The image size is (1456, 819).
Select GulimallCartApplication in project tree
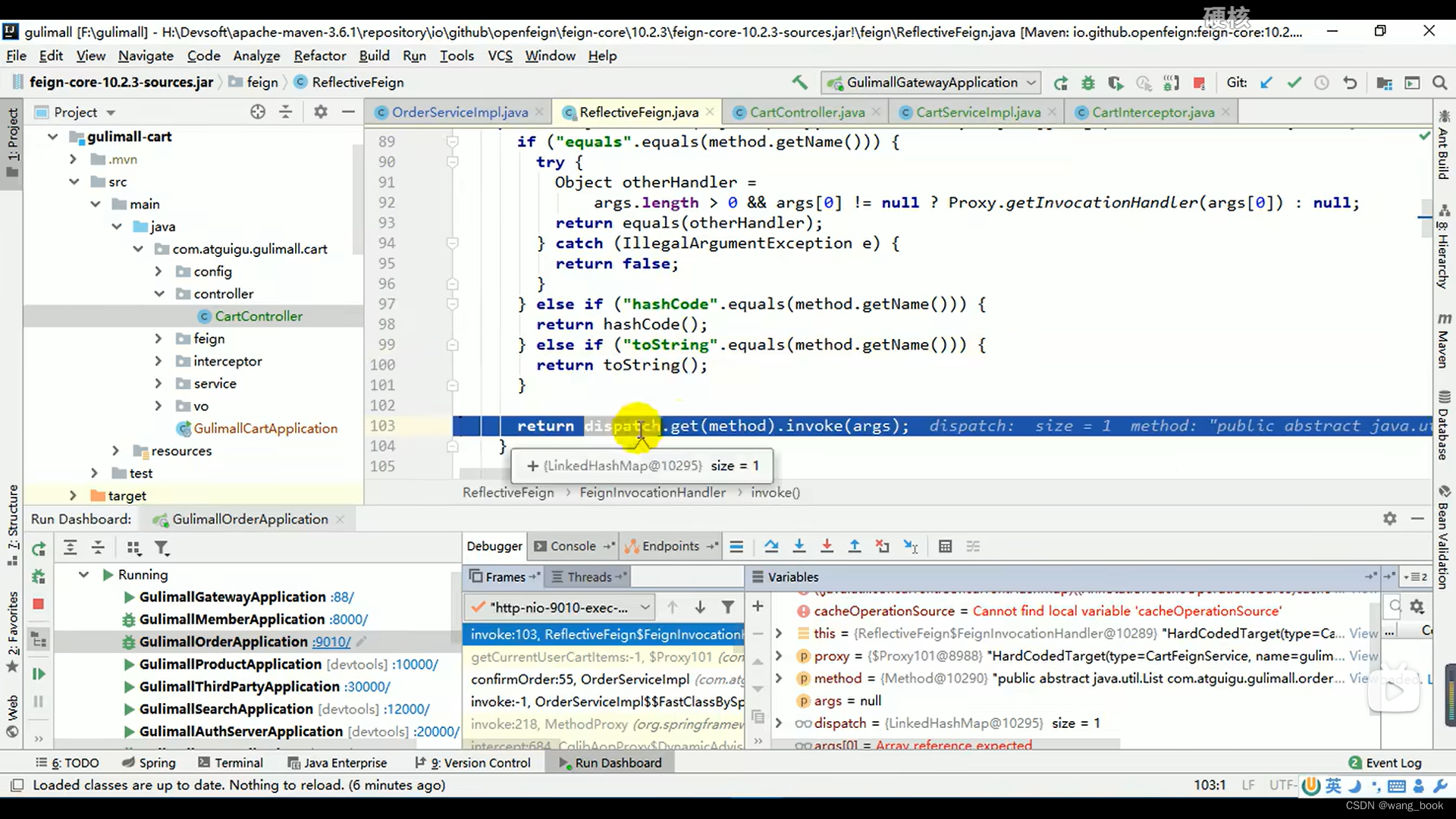coord(265,429)
